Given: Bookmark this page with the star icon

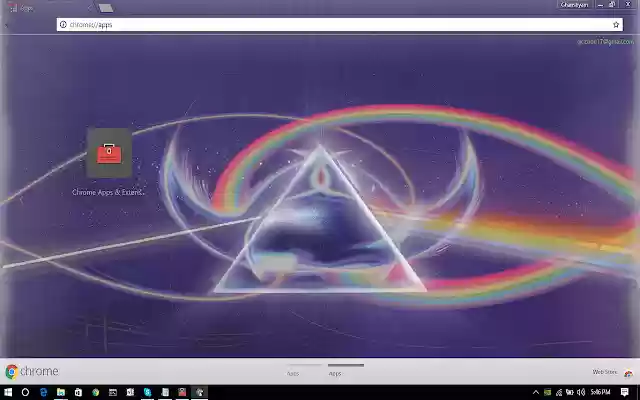Looking at the screenshot, I should pos(616,24).
